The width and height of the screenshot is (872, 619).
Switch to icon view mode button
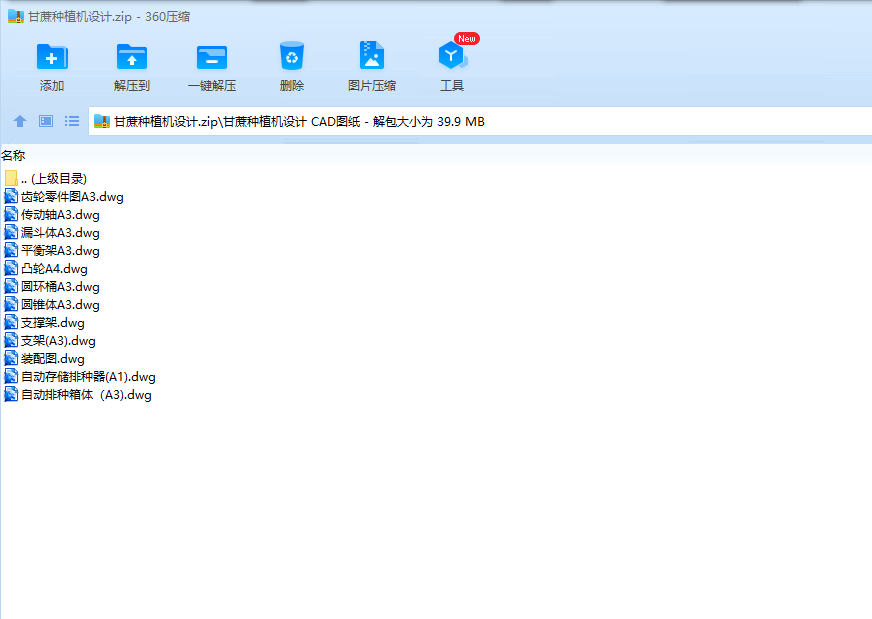point(46,121)
